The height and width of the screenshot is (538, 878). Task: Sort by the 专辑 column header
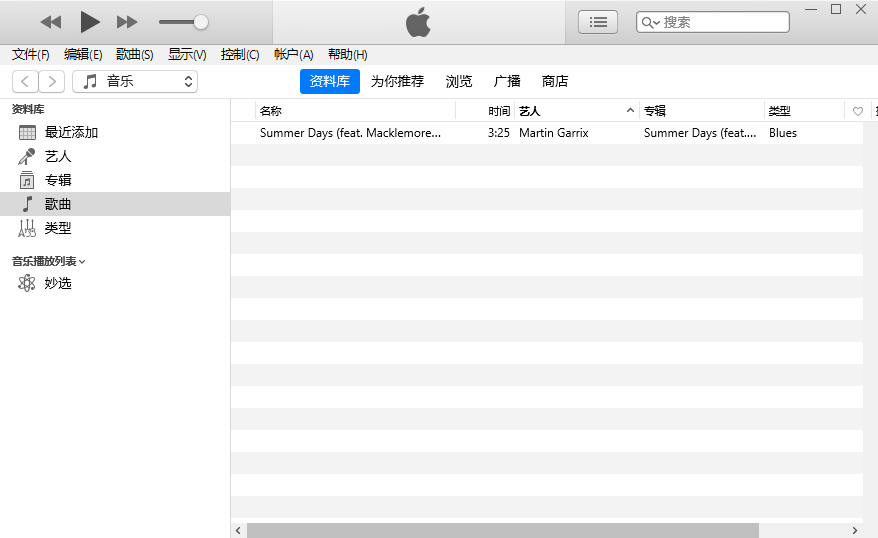(x=702, y=111)
